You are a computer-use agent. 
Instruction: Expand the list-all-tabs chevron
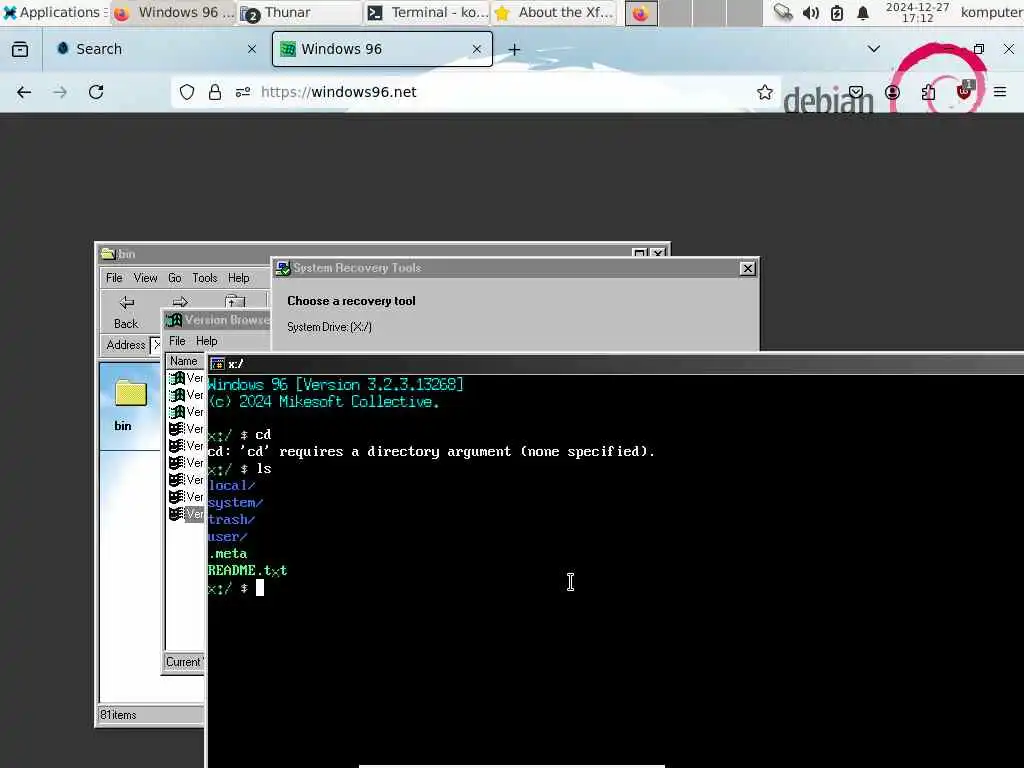(x=874, y=49)
